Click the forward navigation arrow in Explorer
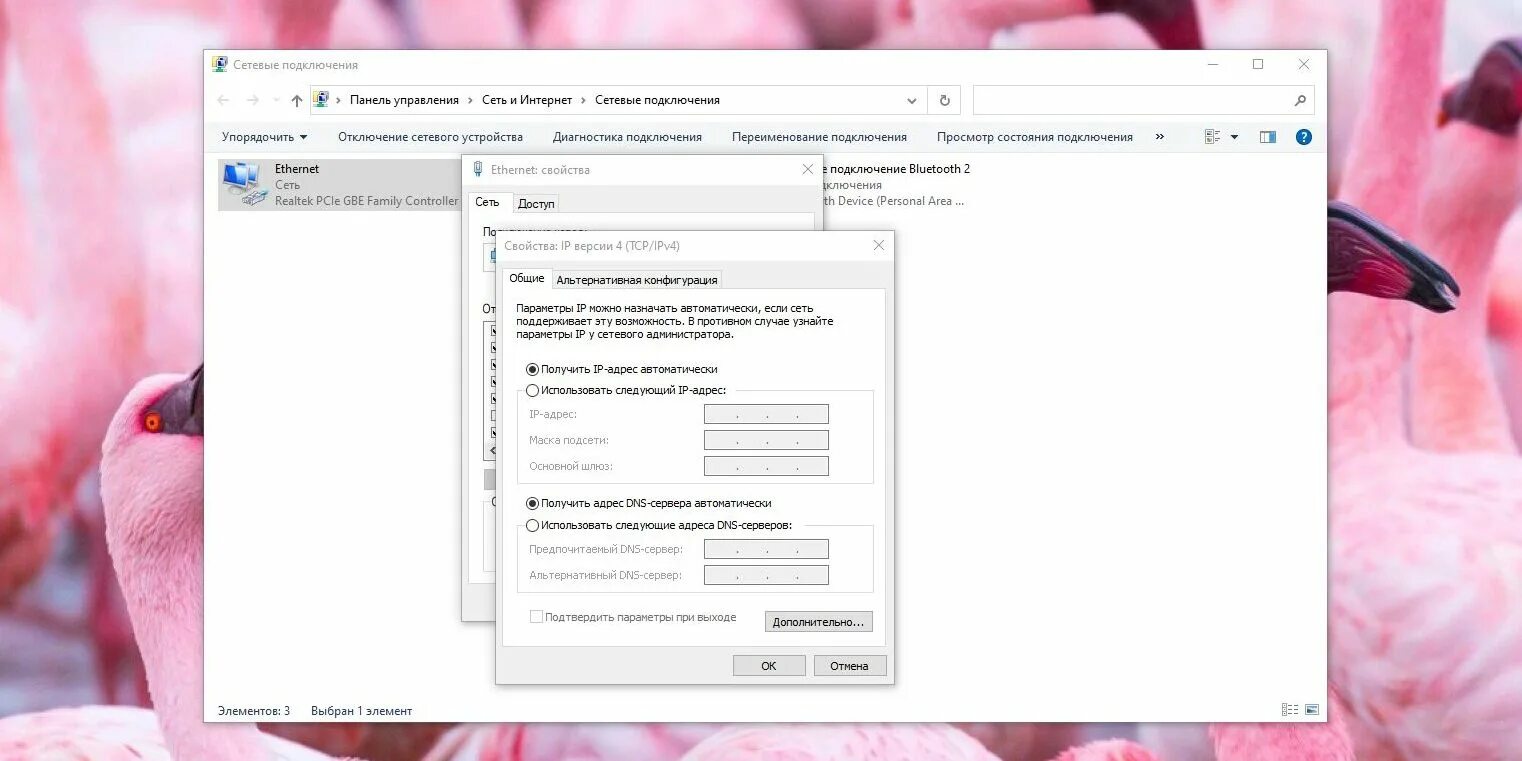 253,100
